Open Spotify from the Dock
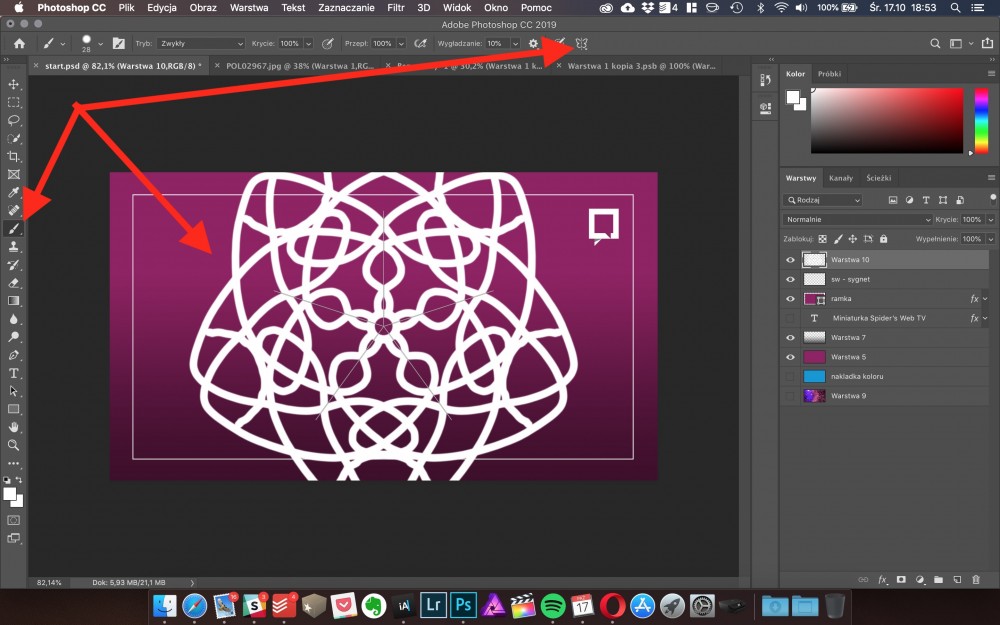The width and height of the screenshot is (1000, 625). tap(553, 605)
